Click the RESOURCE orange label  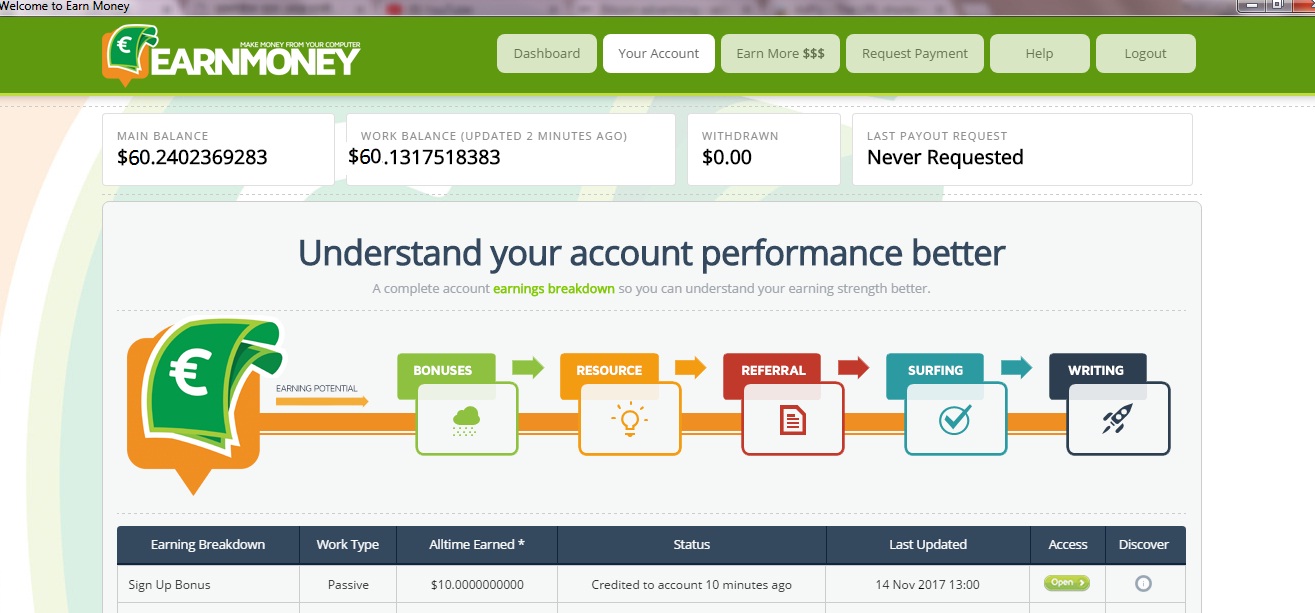point(609,370)
